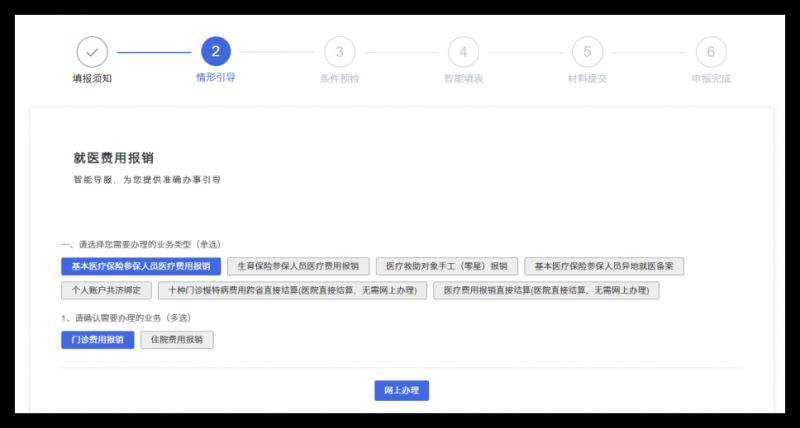Click the 填报须知 step label

click(92, 78)
